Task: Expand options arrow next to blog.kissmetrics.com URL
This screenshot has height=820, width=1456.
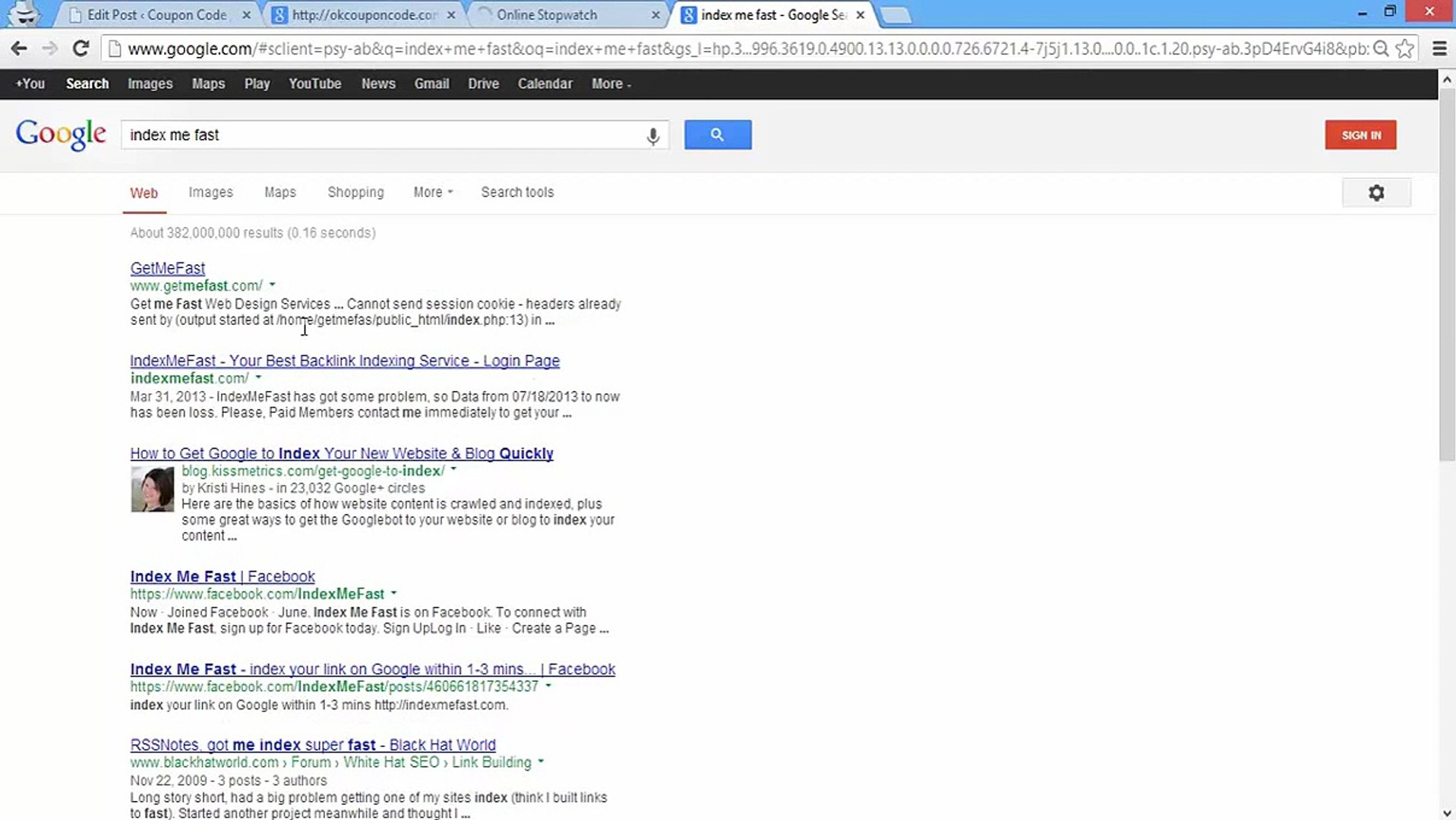Action: coord(453,470)
